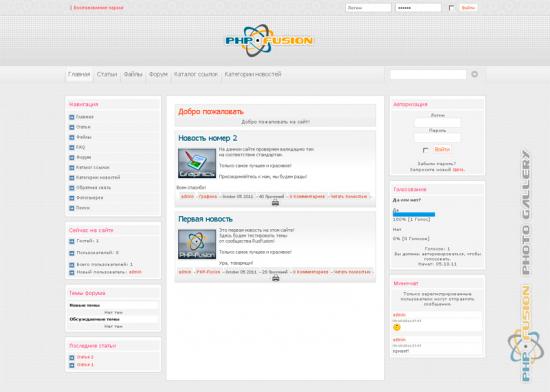Click the Всего пользователей: 1 row
Screen dimensions: 550x392
pos(105,264)
